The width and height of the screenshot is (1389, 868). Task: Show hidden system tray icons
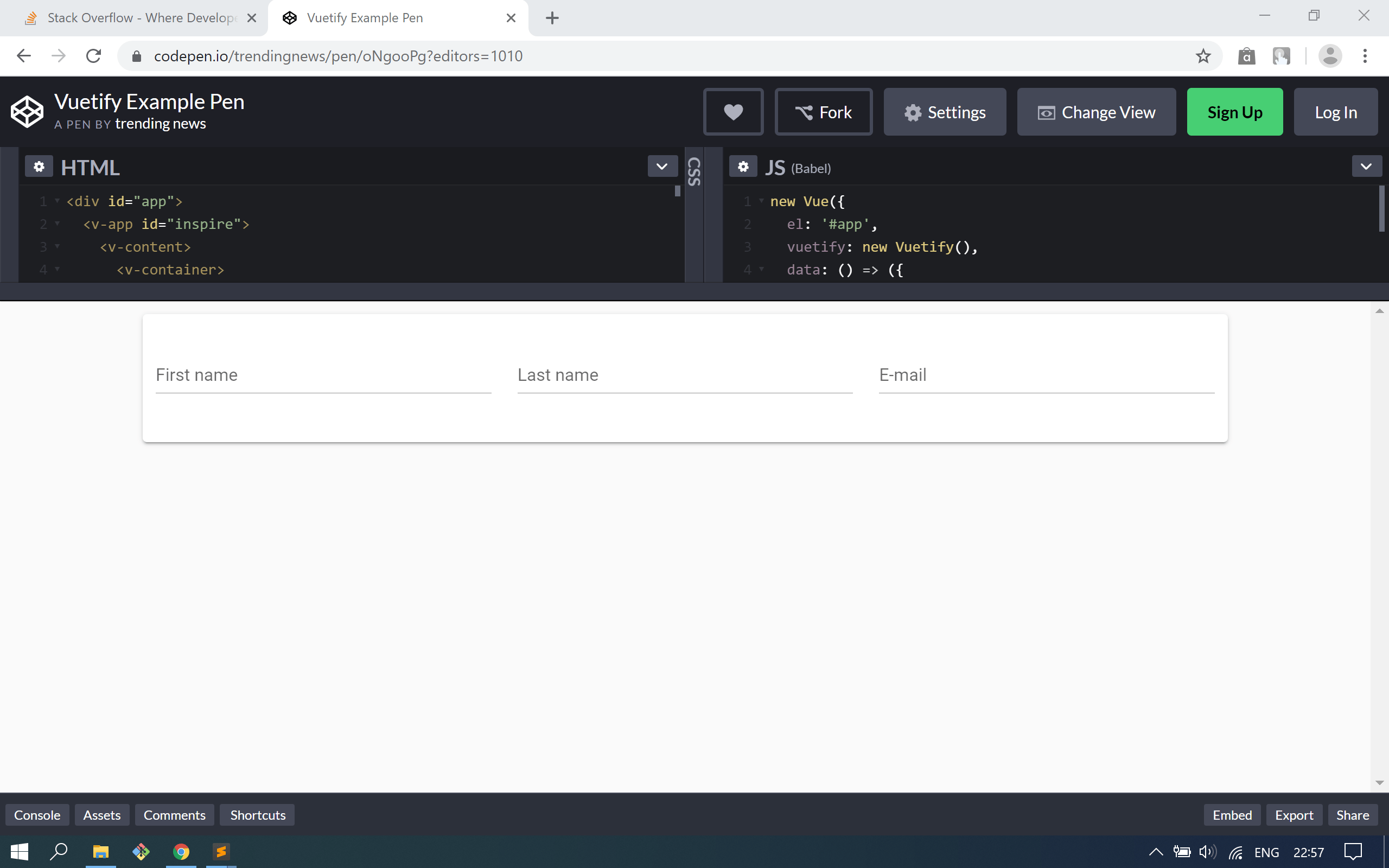pyautogui.click(x=1155, y=852)
